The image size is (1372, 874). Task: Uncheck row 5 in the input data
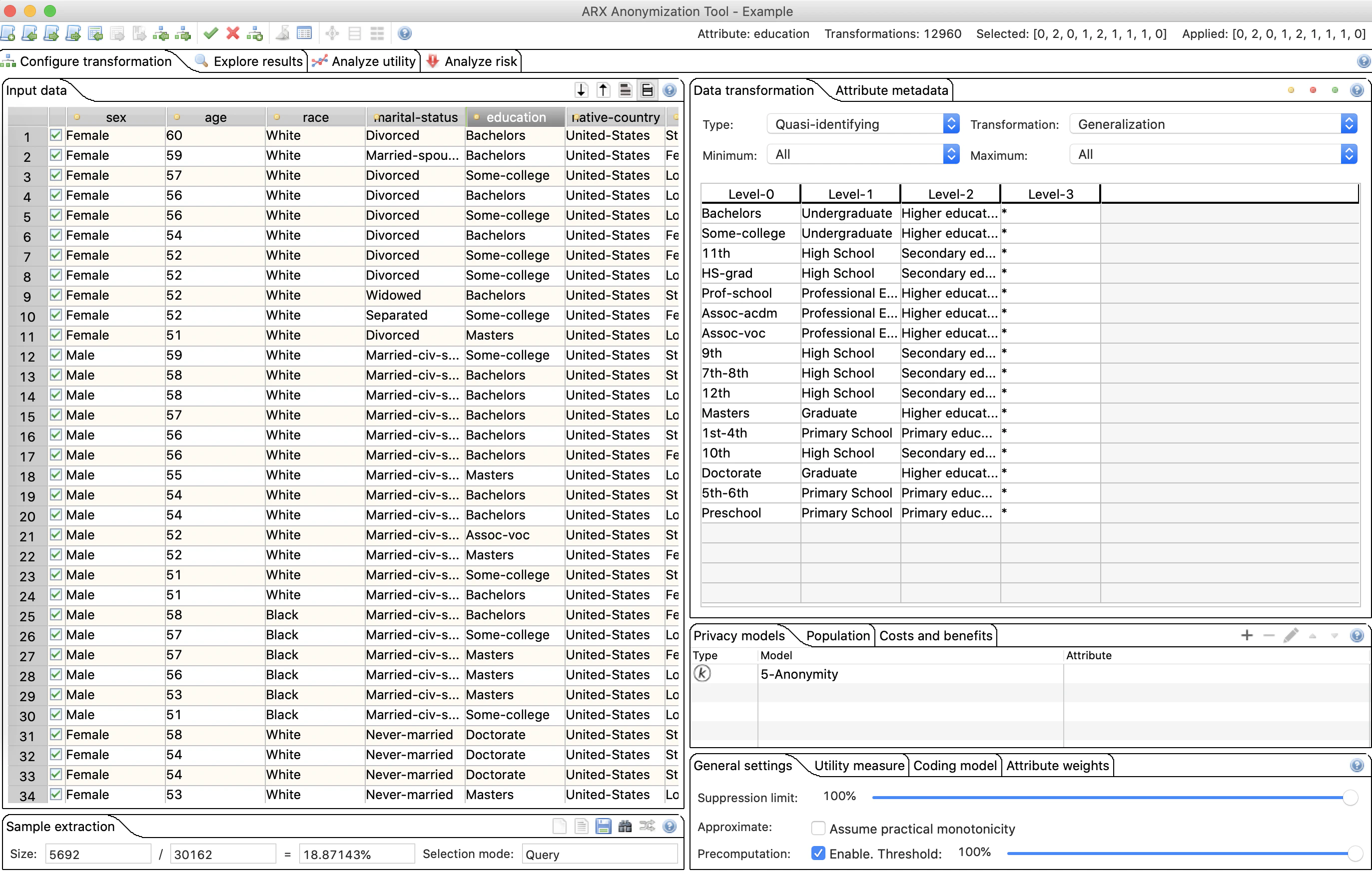56,215
